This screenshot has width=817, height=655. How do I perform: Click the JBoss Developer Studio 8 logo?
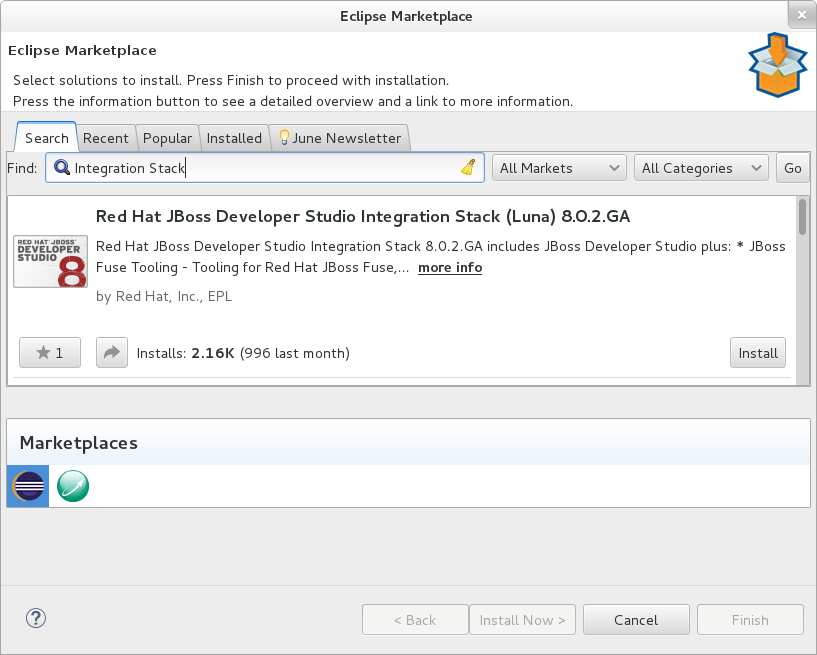(50, 262)
